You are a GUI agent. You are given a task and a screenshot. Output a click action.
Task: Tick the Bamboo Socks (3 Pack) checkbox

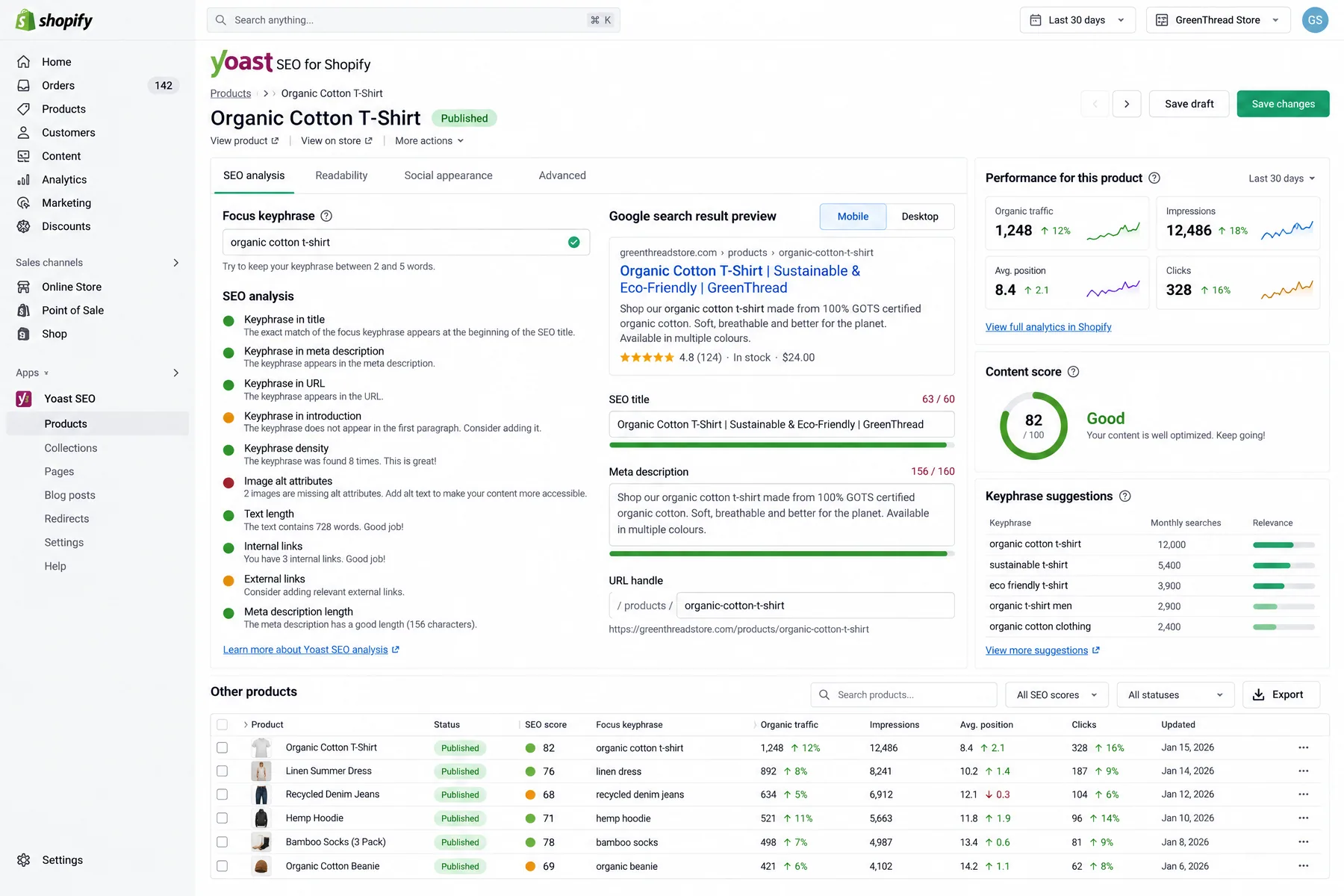coord(222,842)
